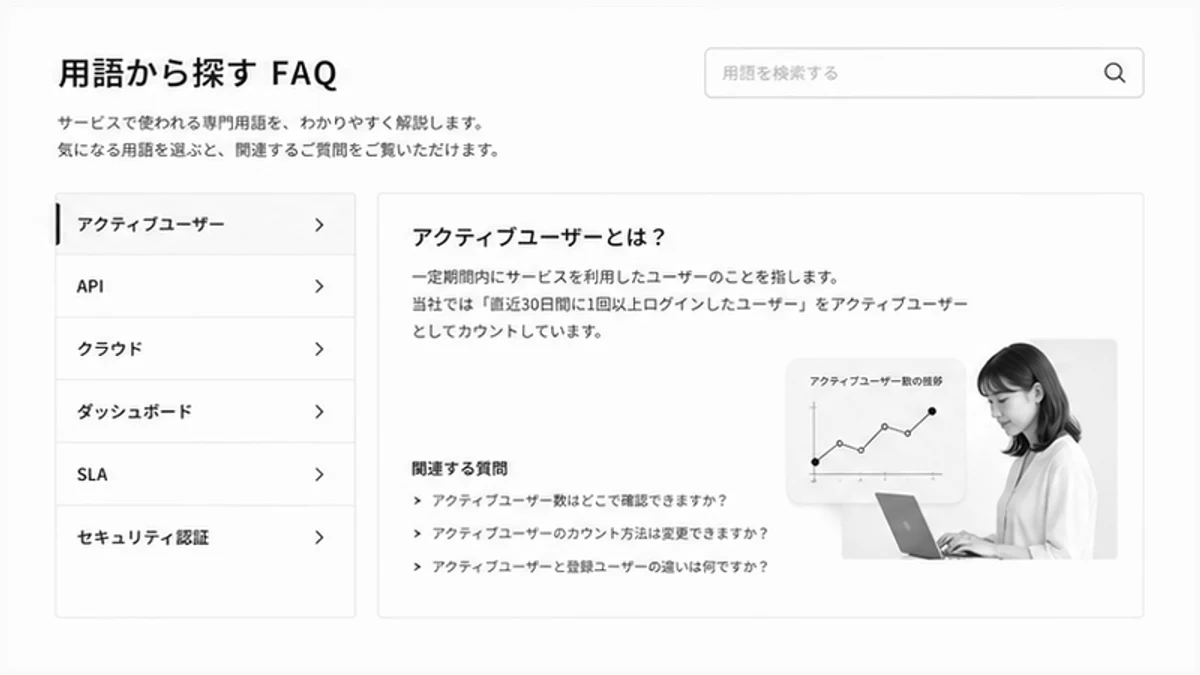The image size is (1200, 675).
Task: Open question about カウント方法 change
Action: [600, 534]
